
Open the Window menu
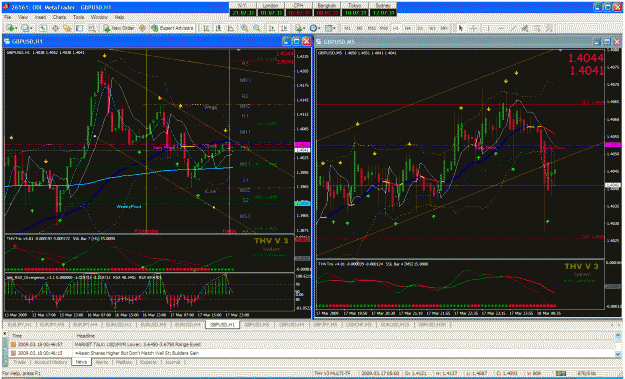(x=99, y=18)
